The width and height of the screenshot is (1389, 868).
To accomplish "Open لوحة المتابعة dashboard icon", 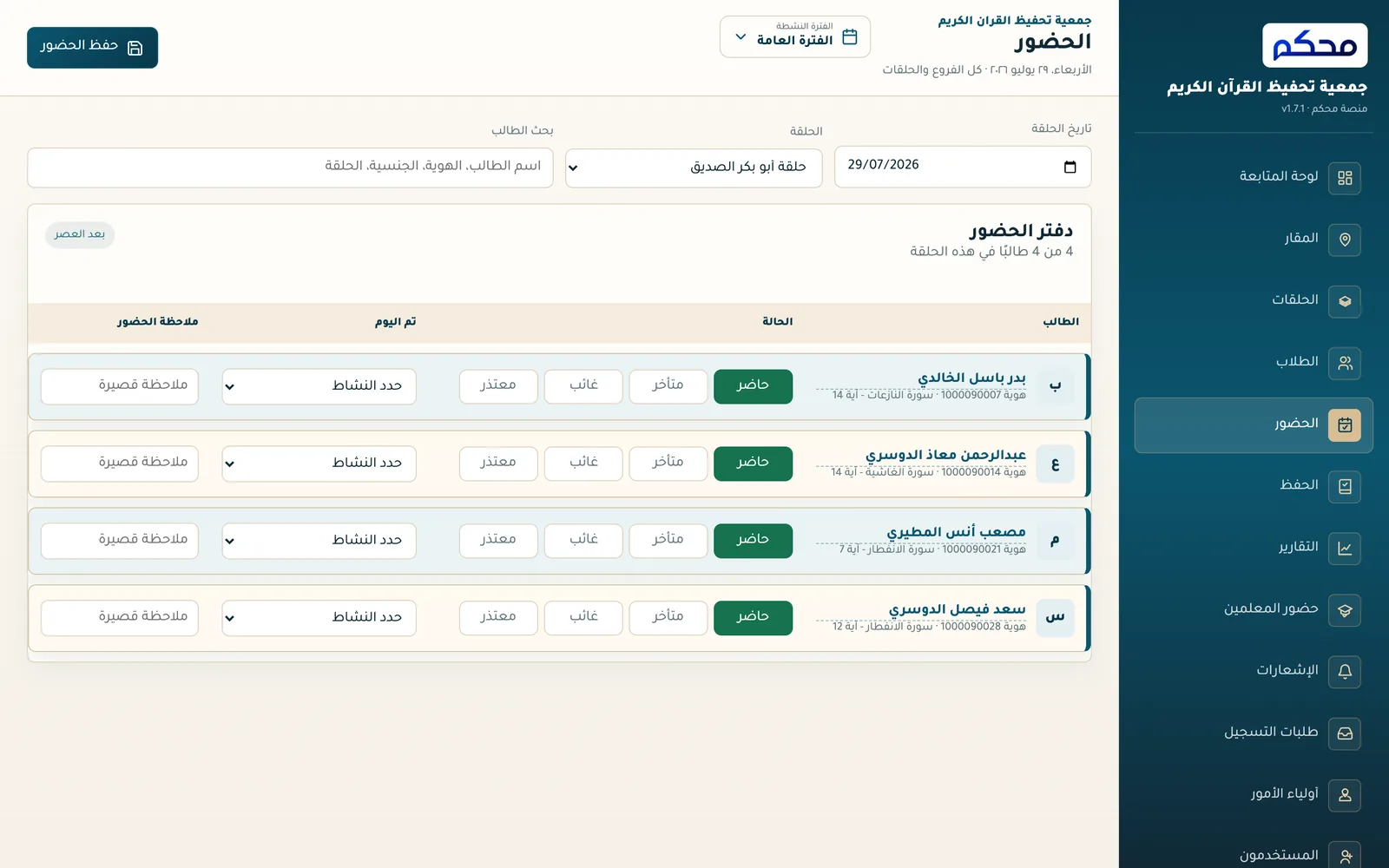I will [1345, 178].
